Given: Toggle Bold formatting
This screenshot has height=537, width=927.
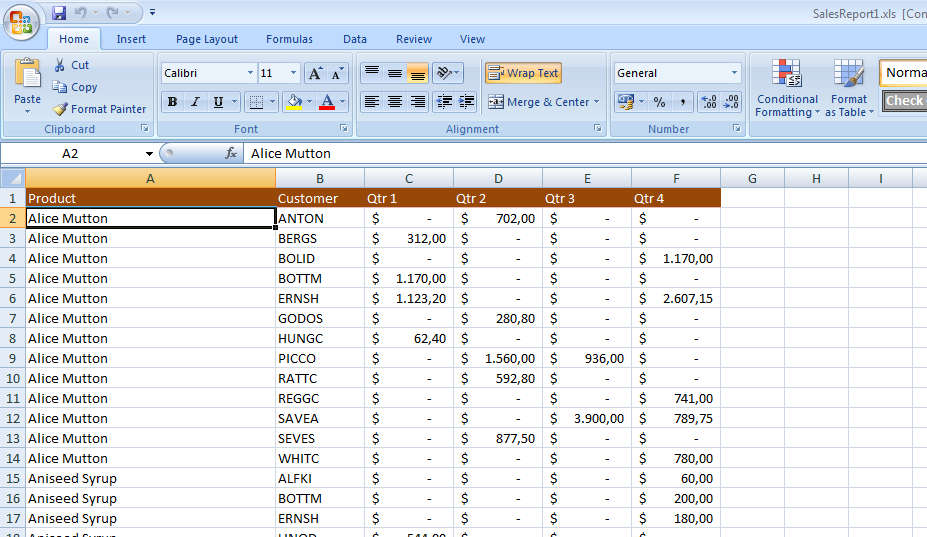Looking at the screenshot, I should coord(172,102).
